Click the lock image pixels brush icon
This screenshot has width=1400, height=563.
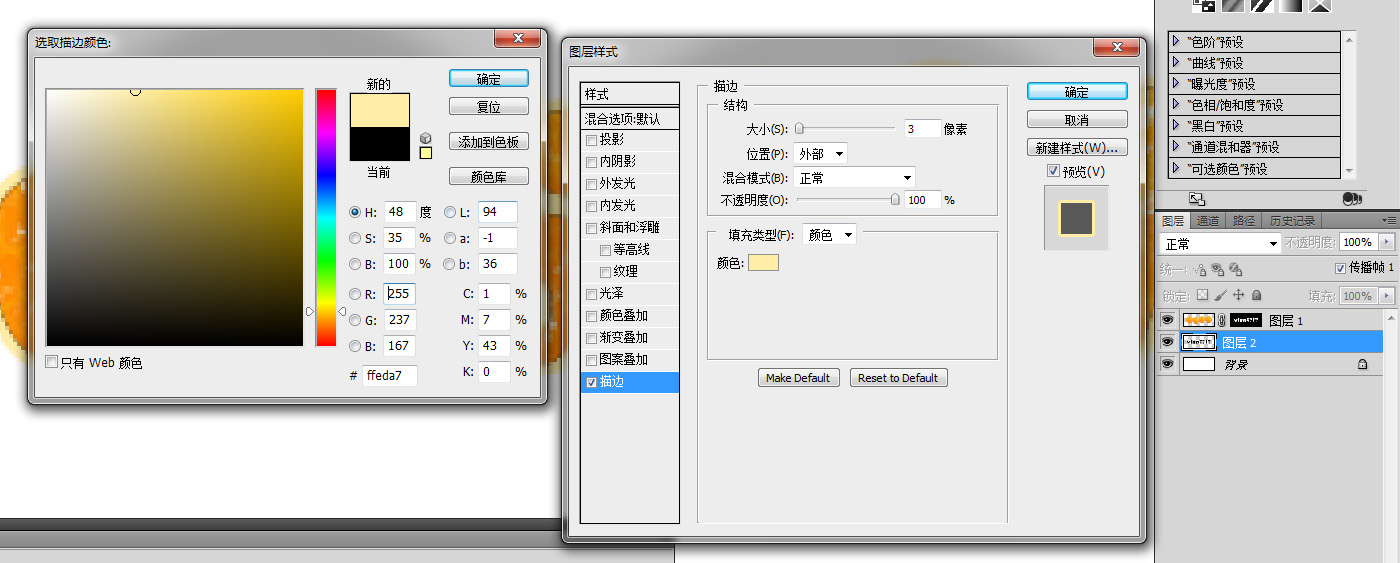[x=1221, y=296]
